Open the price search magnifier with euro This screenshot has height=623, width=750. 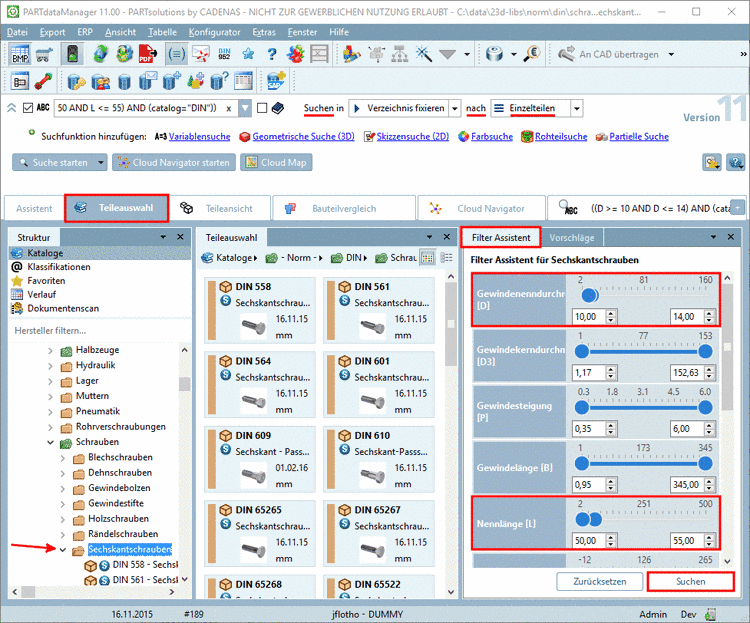coord(531,54)
